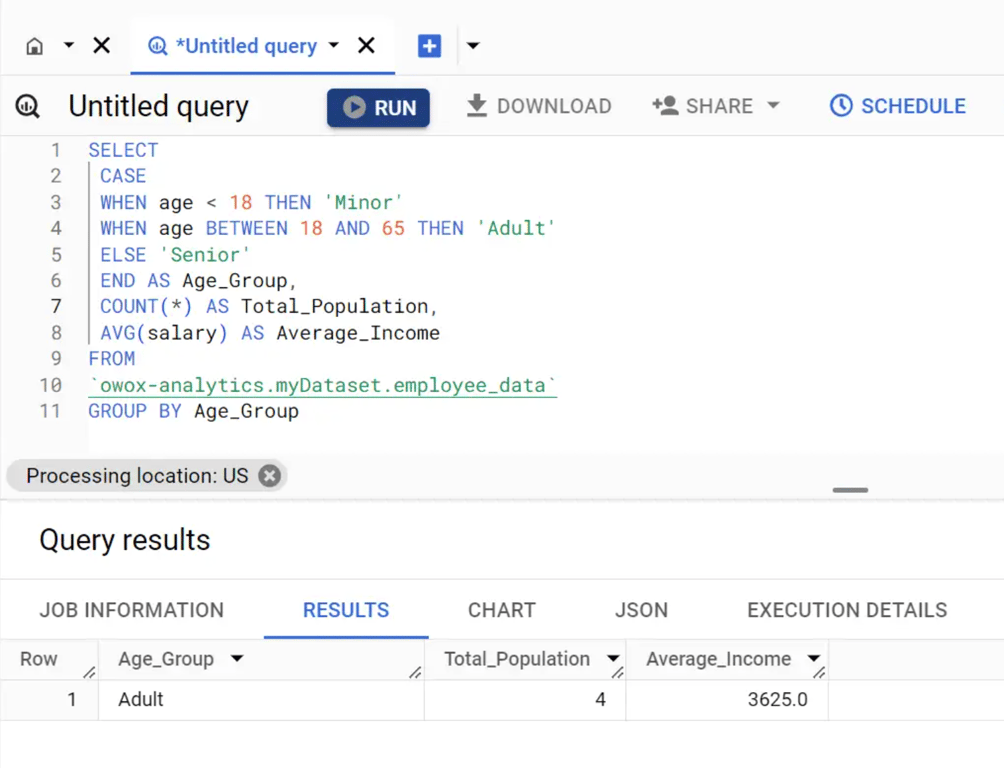Open the owox-analytics.myDataset.employee_data table link
This screenshot has width=1004, height=768.
[323, 386]
